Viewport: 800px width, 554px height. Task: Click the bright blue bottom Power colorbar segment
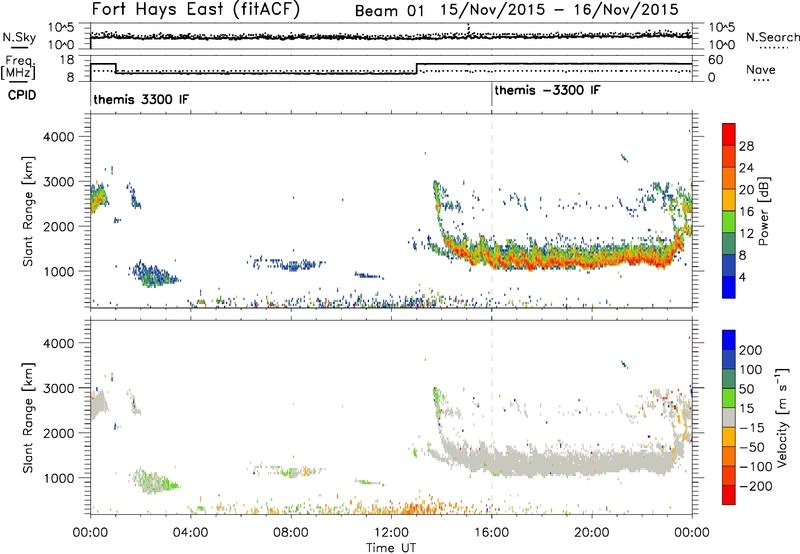[729, 287]
